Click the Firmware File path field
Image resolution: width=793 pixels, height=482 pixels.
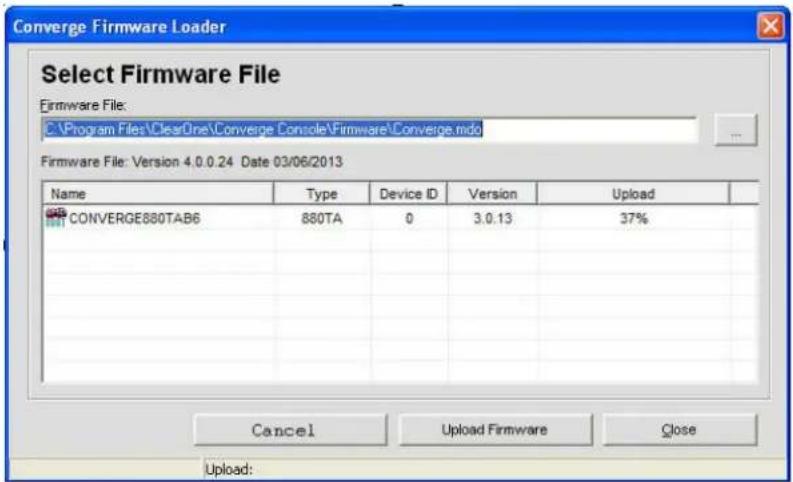tap(370, 130)
